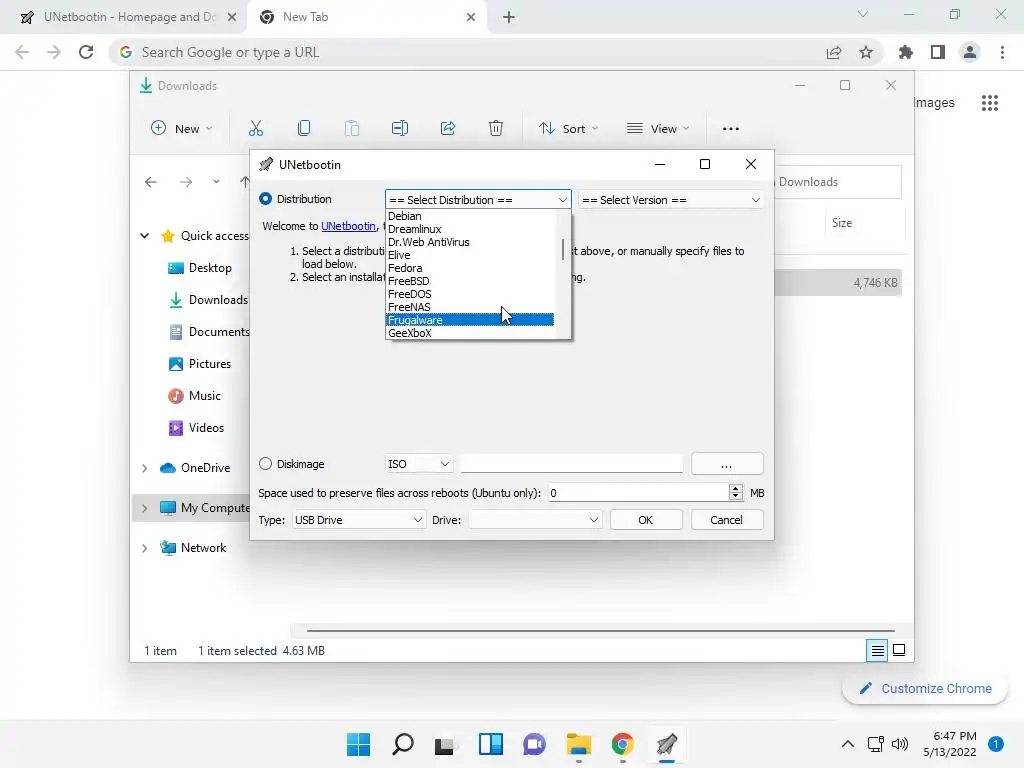
Task: Open the Type USB Drive dropdown
Action: pos(359,520)
